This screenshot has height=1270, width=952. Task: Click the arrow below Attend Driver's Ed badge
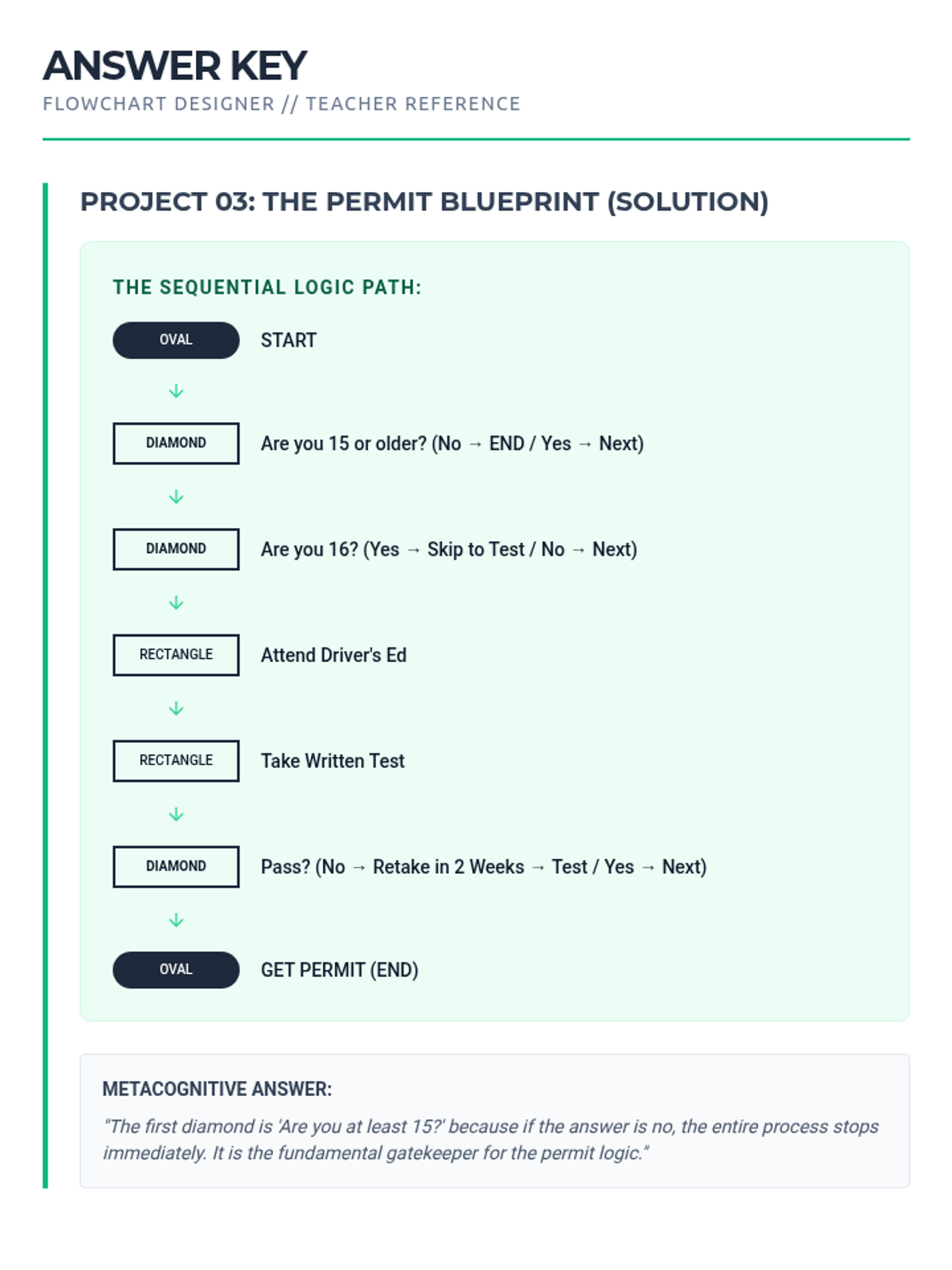click(176, 709)
